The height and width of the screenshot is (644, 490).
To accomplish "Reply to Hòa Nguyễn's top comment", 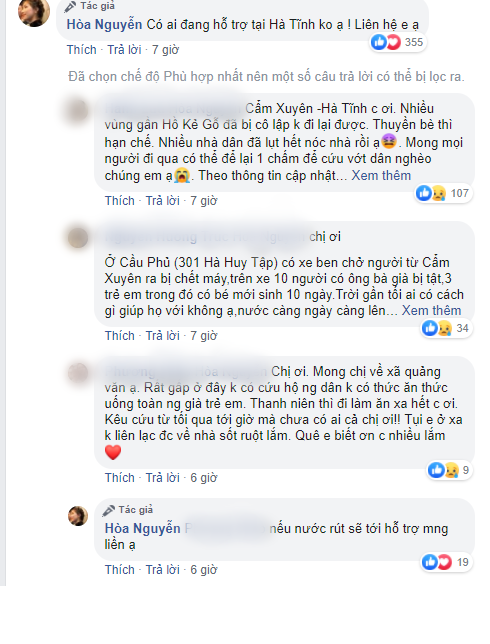I will click(124, 50).
